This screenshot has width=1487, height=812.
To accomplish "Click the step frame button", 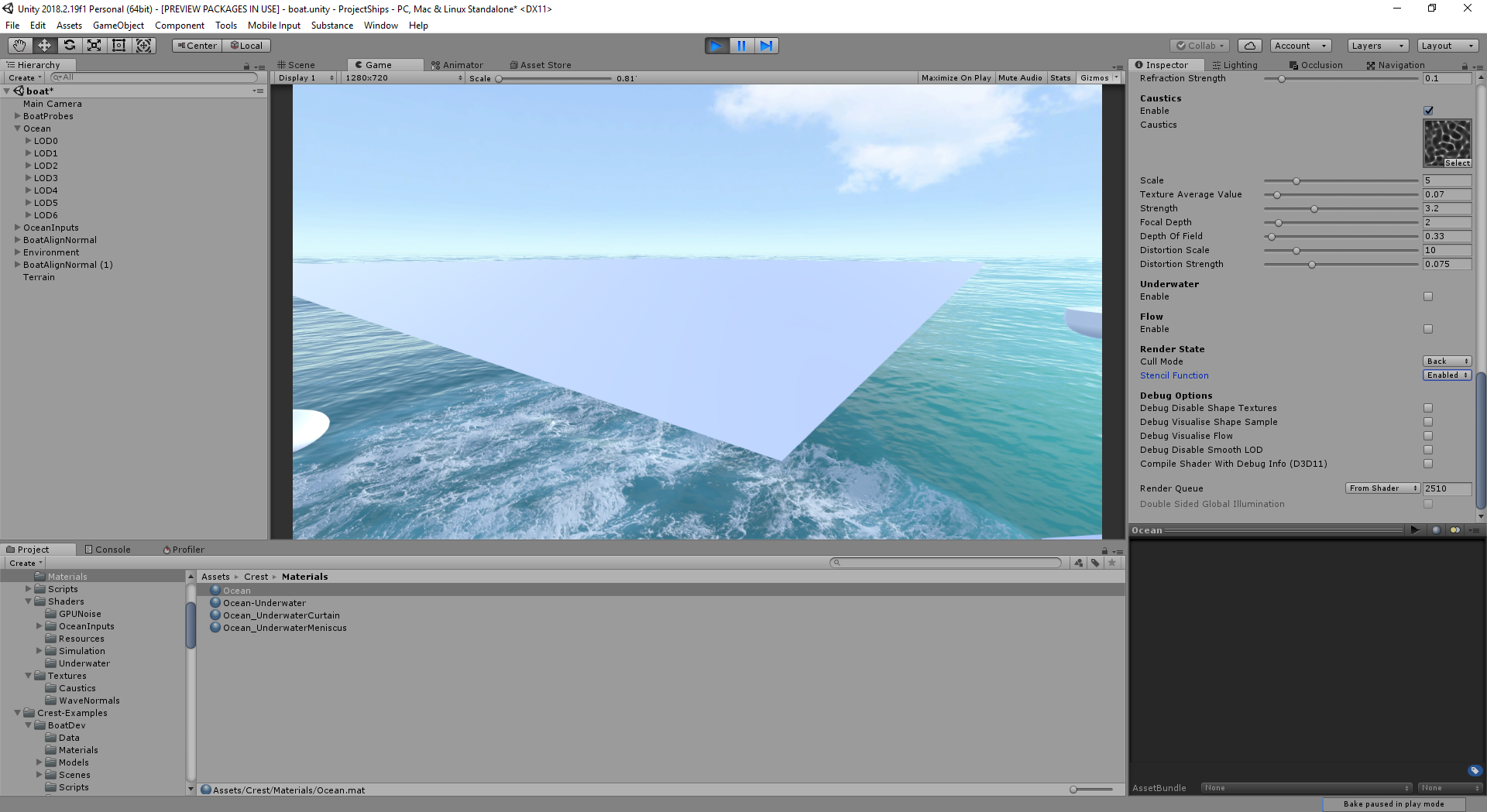I will click(x=766, y=45).
